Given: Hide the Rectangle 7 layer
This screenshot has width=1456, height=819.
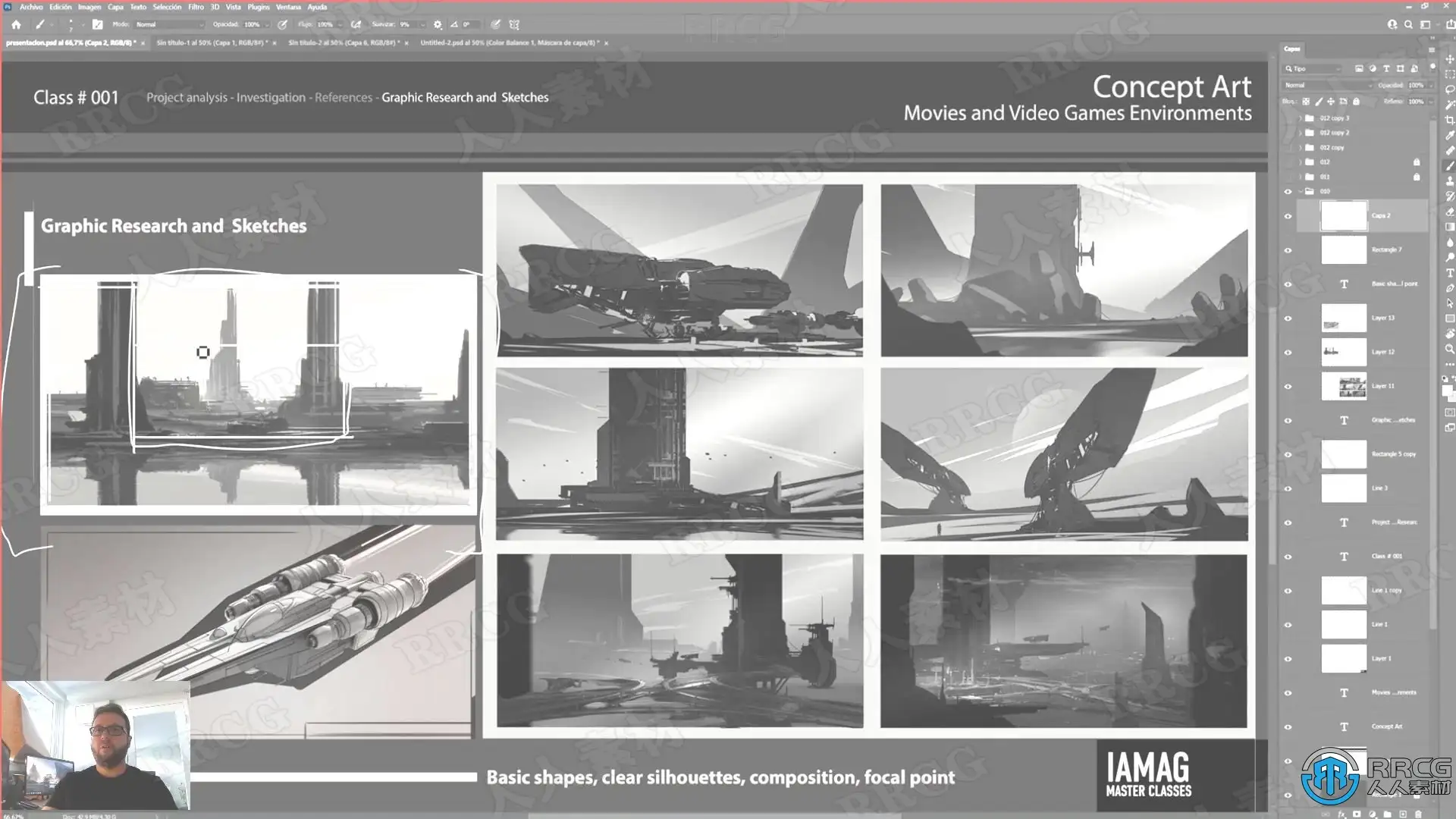Looking at the screenshot, I should pyautogui.click(x=1288, y=250).
